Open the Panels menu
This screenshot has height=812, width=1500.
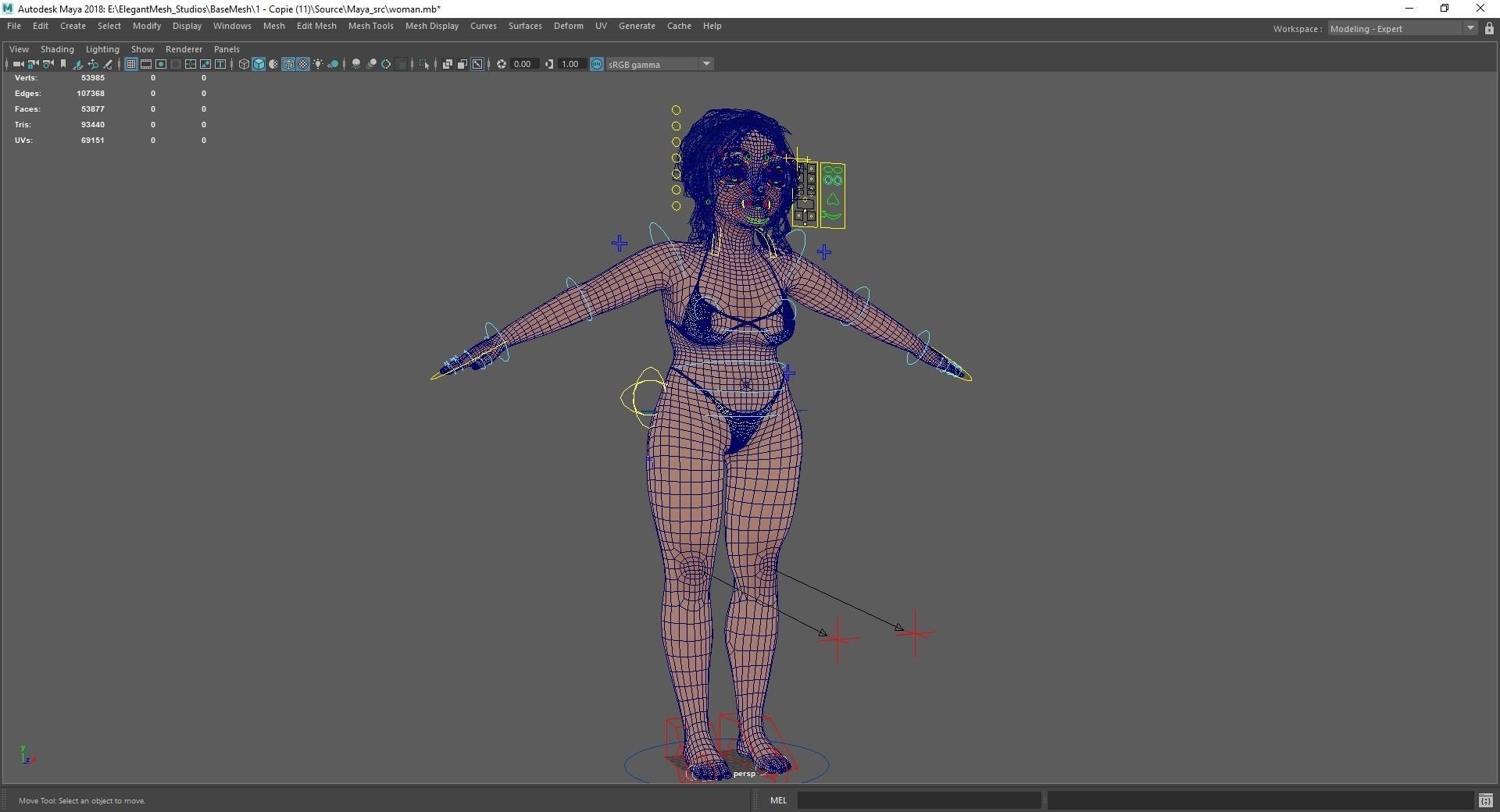click(x=227, y=49)
